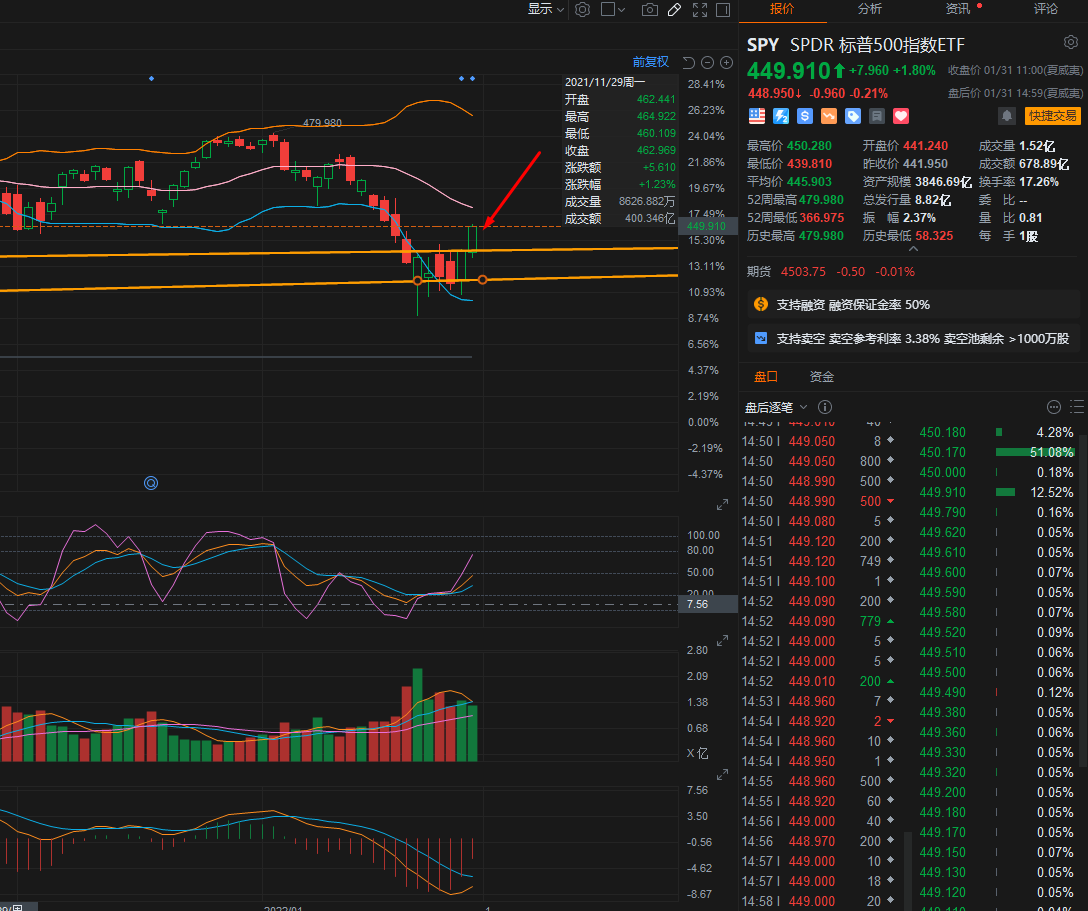Screen dimensions: 1088x911
Task: Open the chart layout square dropdown
Action: pos(613,10)
